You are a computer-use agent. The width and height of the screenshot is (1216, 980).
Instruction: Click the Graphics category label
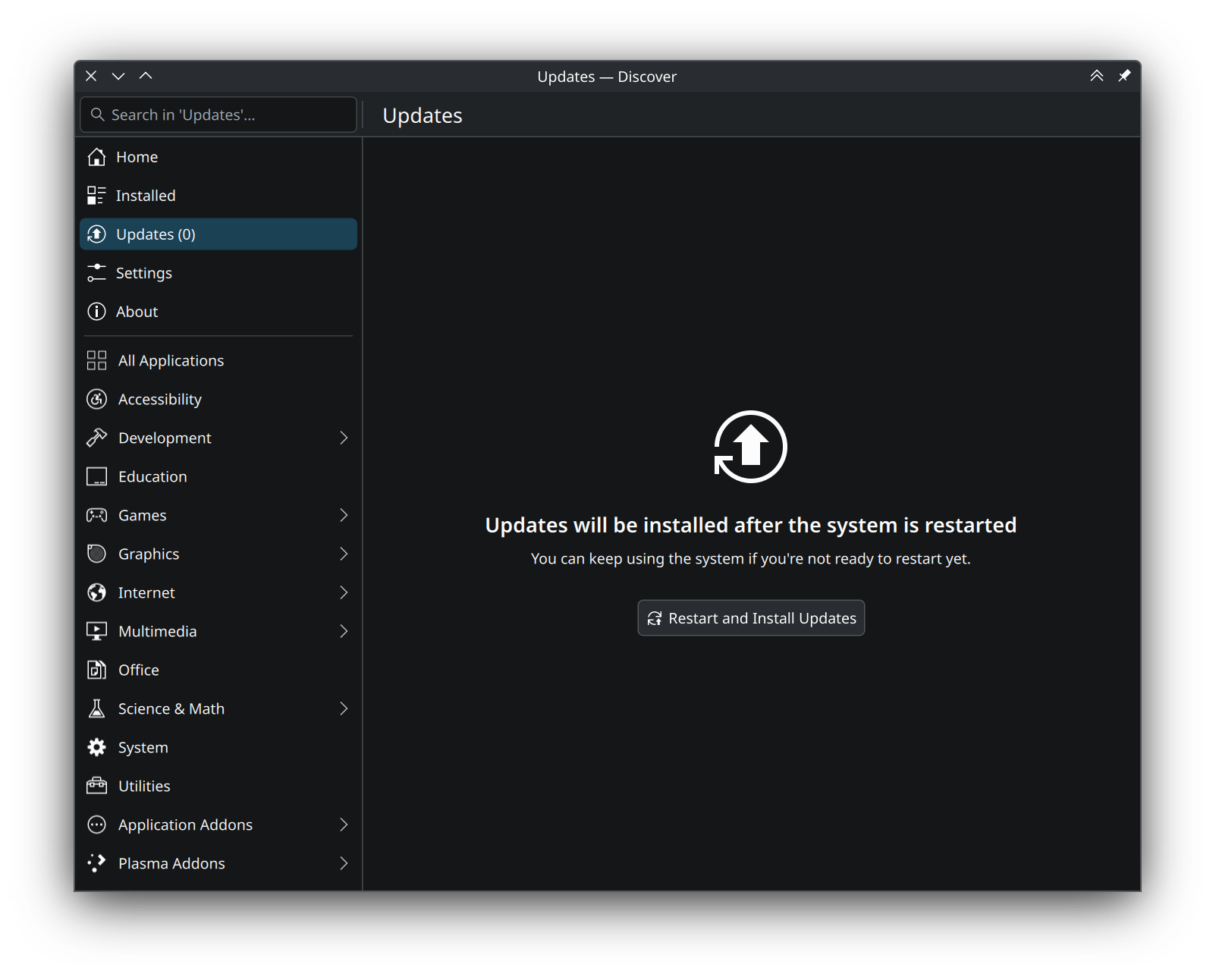click(149, 554)
